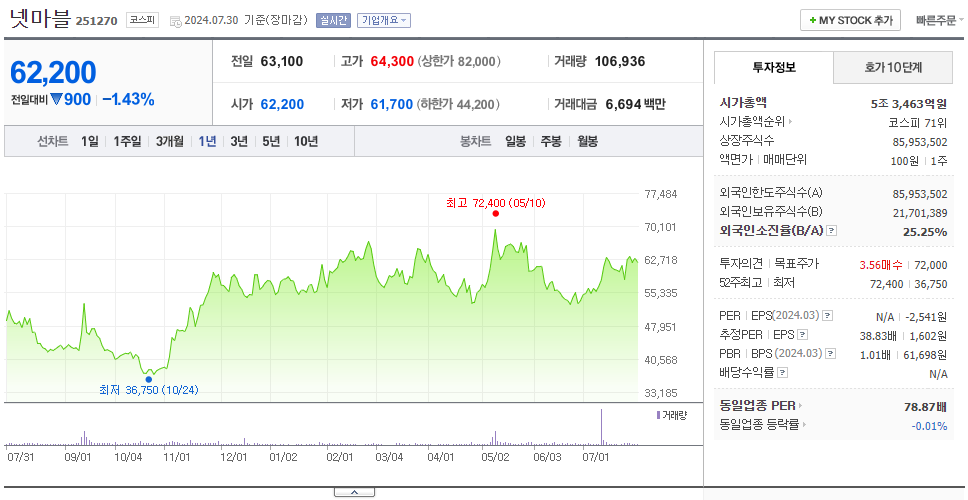Select the 1주일 line chart period
This screenshot has width=968, height=500.
point(127,141)
